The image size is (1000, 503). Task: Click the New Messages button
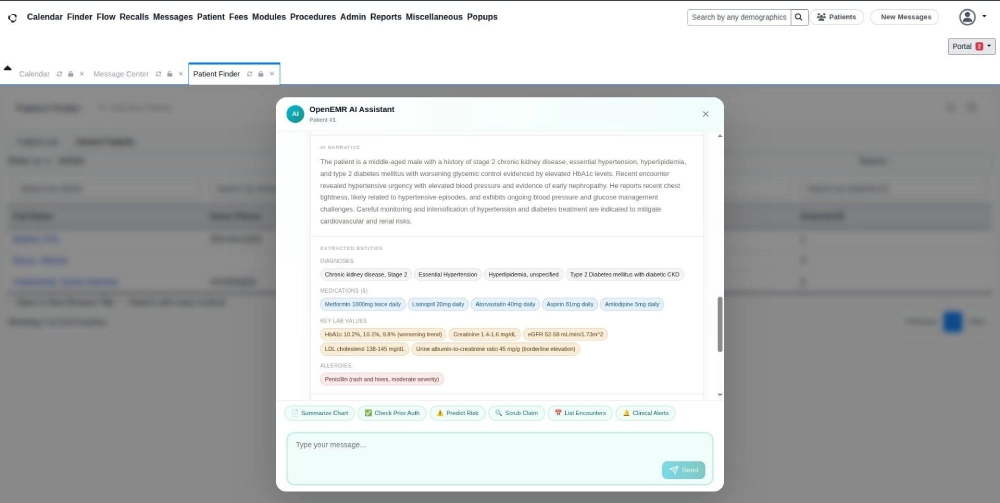tap(905, 17)
